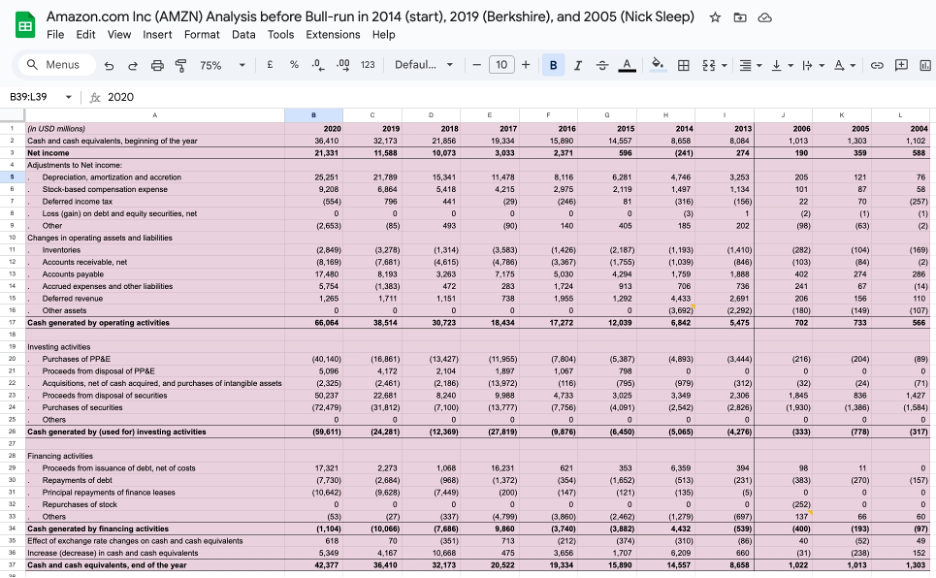Open the Tools menu
Image resolution: width=936 pixels, height=578 pixels.
[281, 35]
